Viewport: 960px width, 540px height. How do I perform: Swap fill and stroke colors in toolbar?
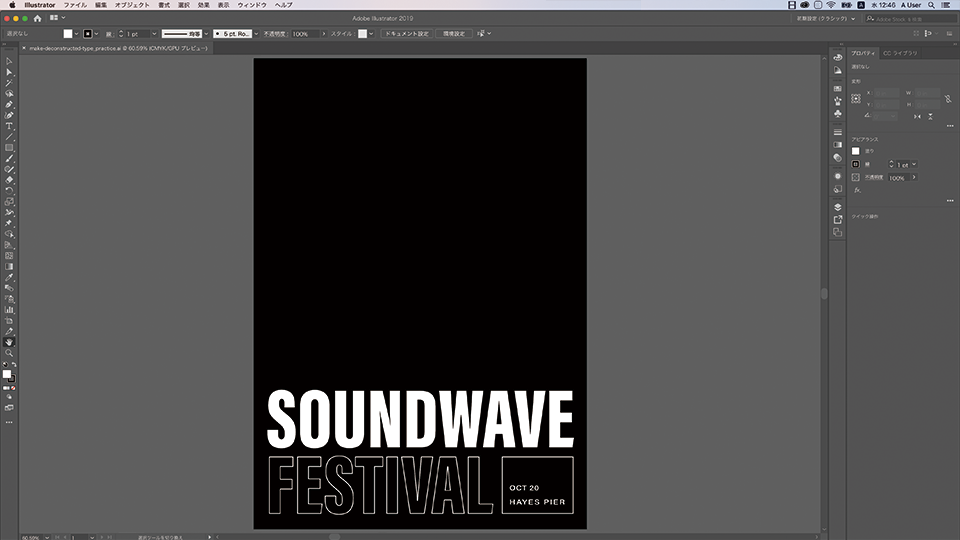[14, 365]
